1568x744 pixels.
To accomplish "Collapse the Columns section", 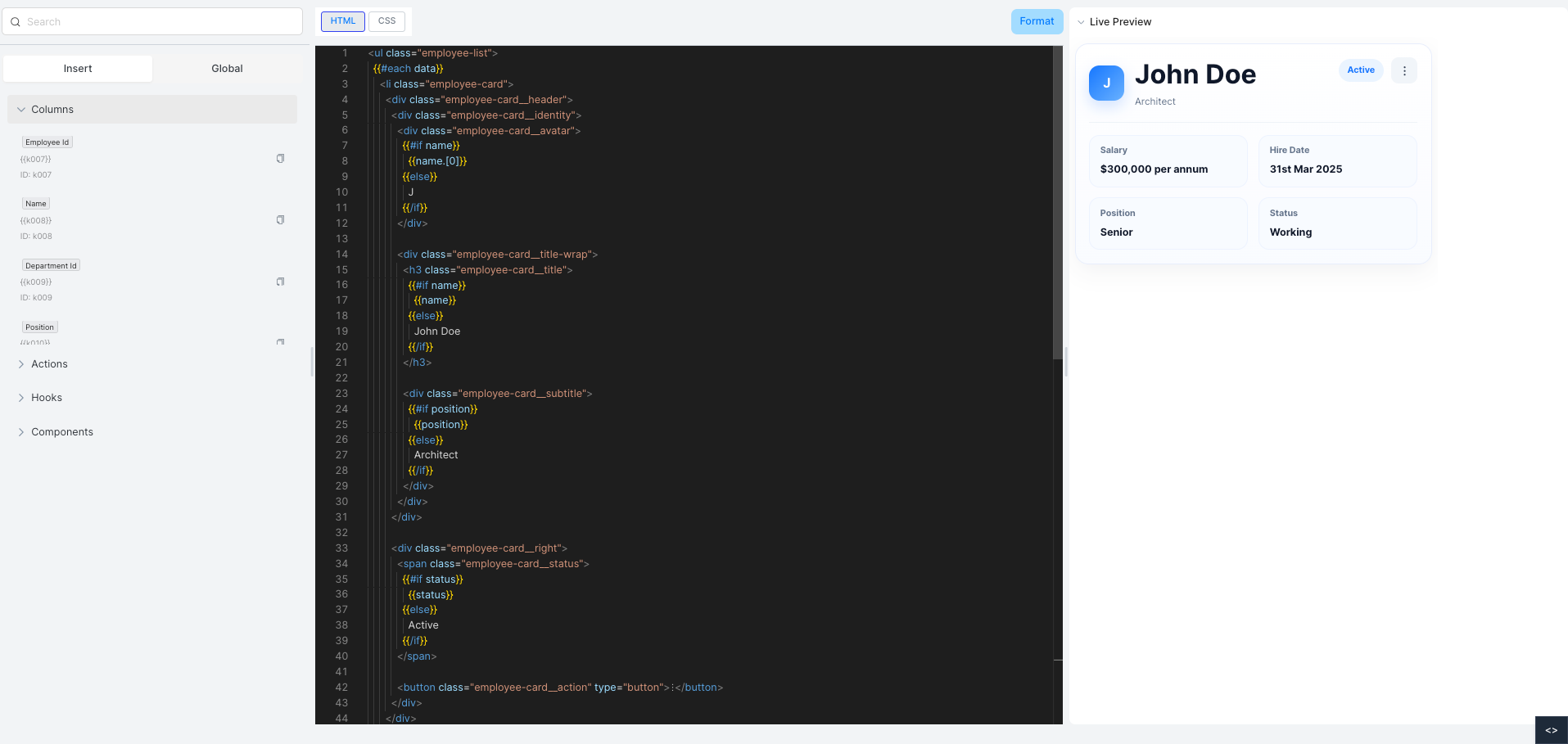I will click(x=52, y=109).
